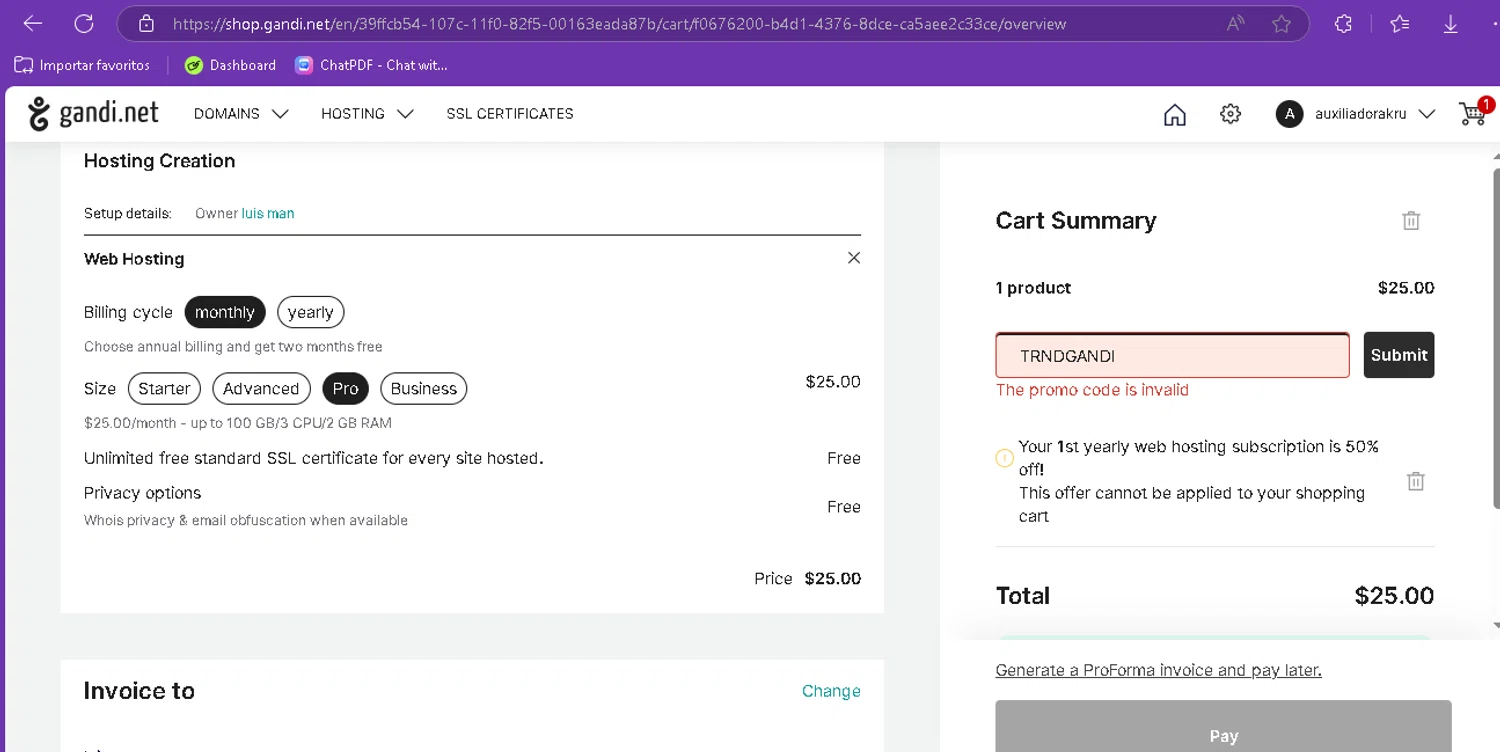The image size is (1500, 752).
Task: Open browser extensions puzzle icon
Action: tap(1343, 24)
